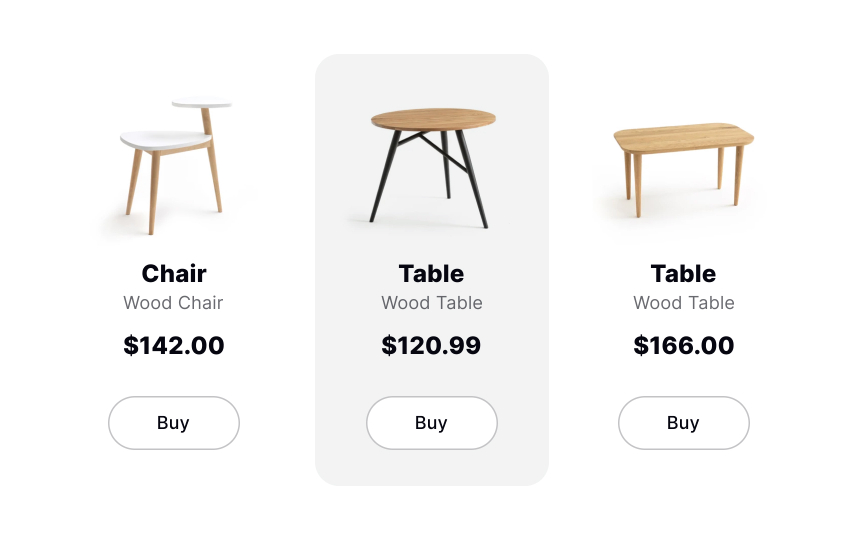Viewport: 864px width, 540px height.
Task: Click the oak tabletop of the rightmost table
Action: point(683,136)
